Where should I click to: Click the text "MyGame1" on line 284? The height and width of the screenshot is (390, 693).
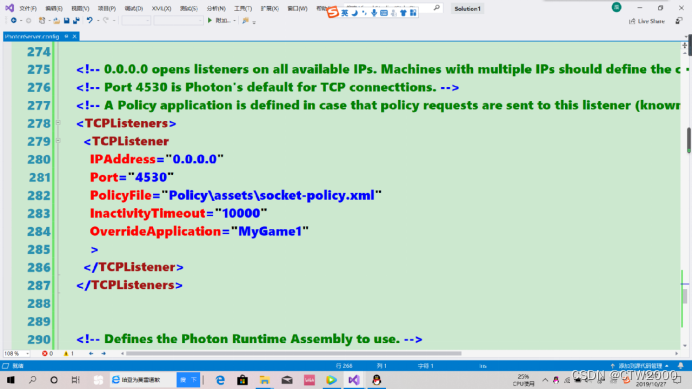pyautogui.click(x=270, y=231)
